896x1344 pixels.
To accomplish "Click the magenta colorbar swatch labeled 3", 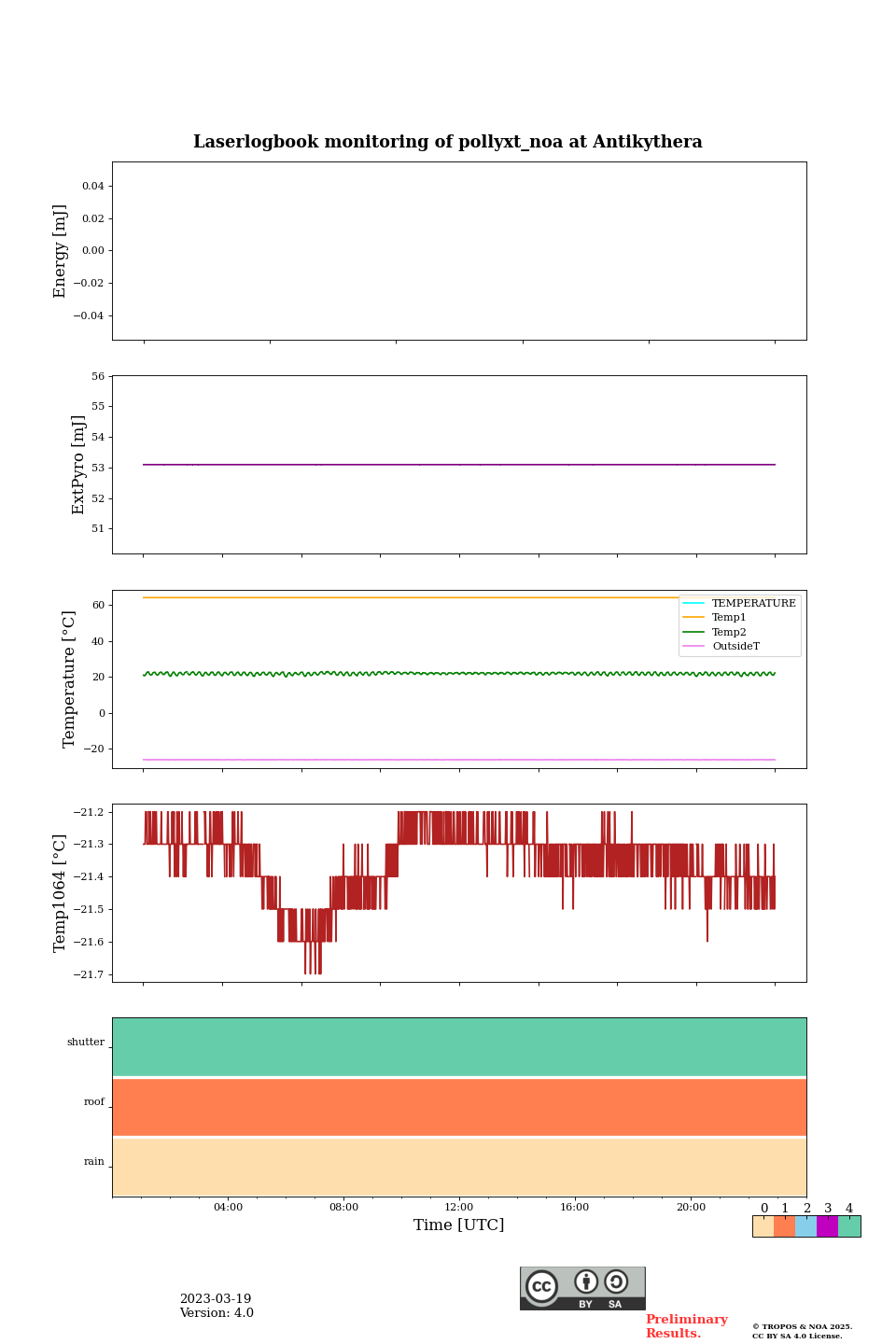I will tap(827, 1226).
